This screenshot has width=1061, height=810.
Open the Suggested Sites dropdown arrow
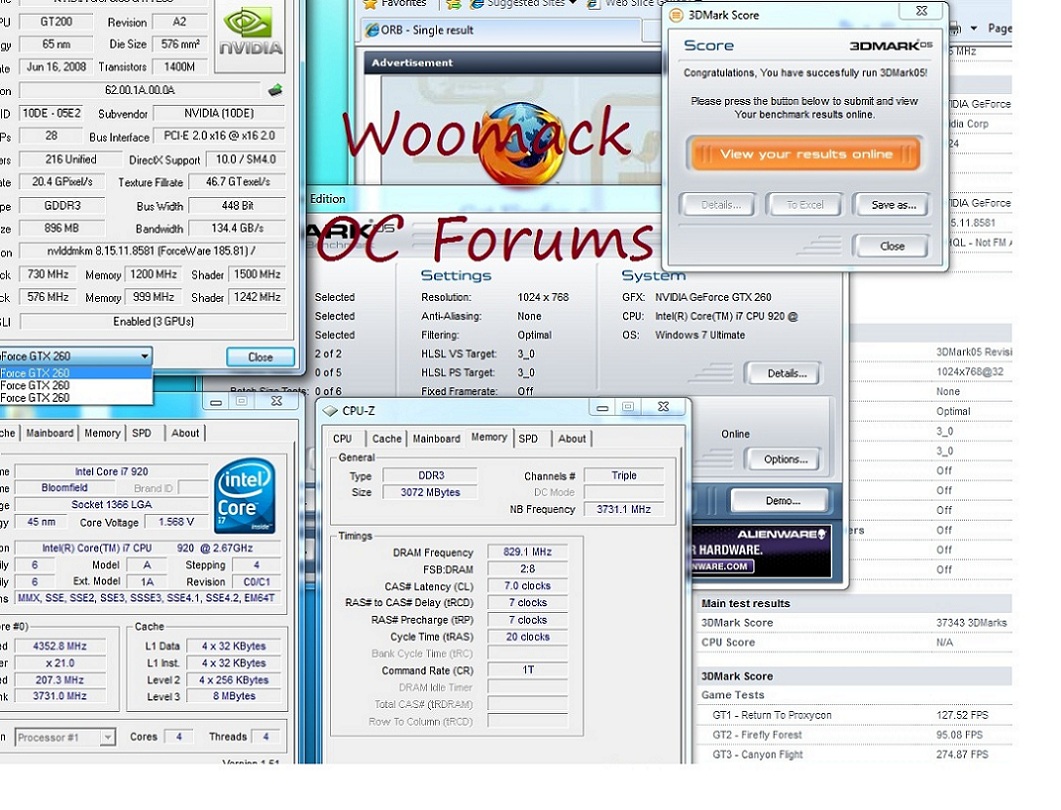pyautogui.click(x=572, y=3)
